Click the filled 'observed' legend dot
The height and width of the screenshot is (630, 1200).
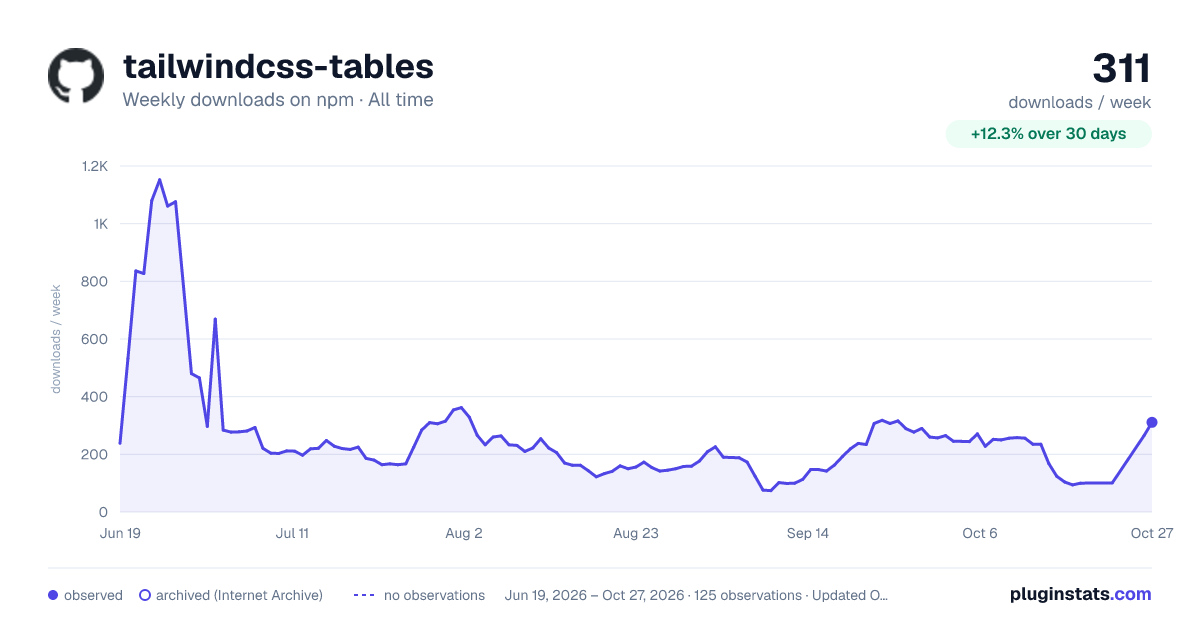[53, 595]
